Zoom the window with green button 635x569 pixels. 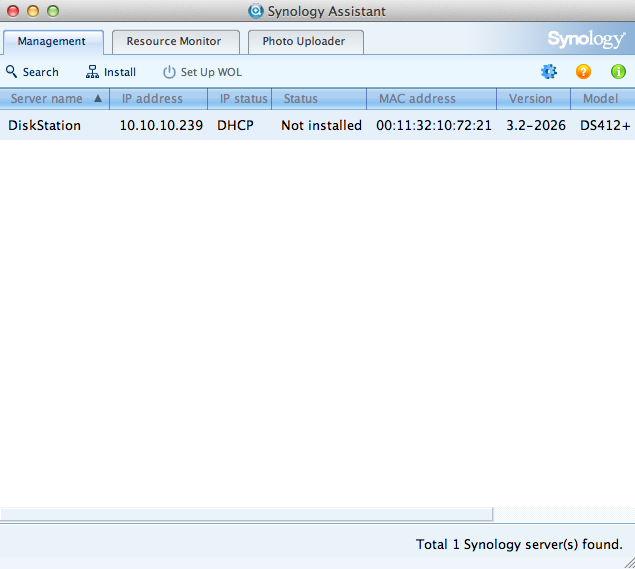click(x=53, y=11)
